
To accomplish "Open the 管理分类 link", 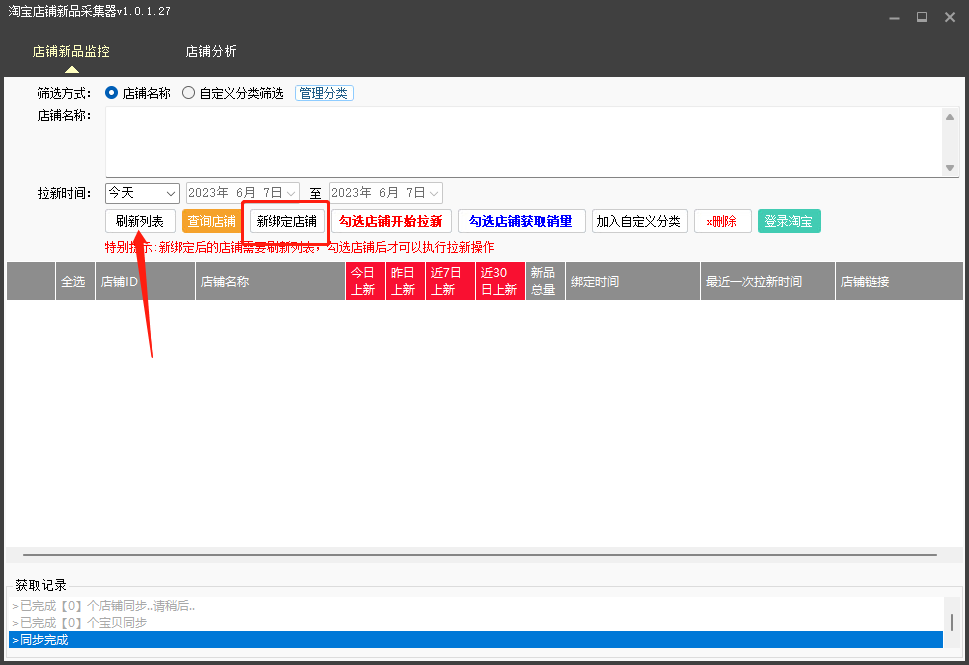I will click(324, 93).
